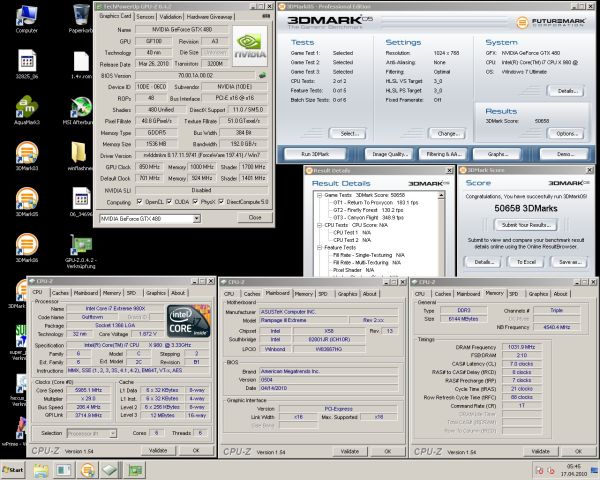
Task: Select the GT1 - Return To Proxycon result row
Action: point(376,202)
